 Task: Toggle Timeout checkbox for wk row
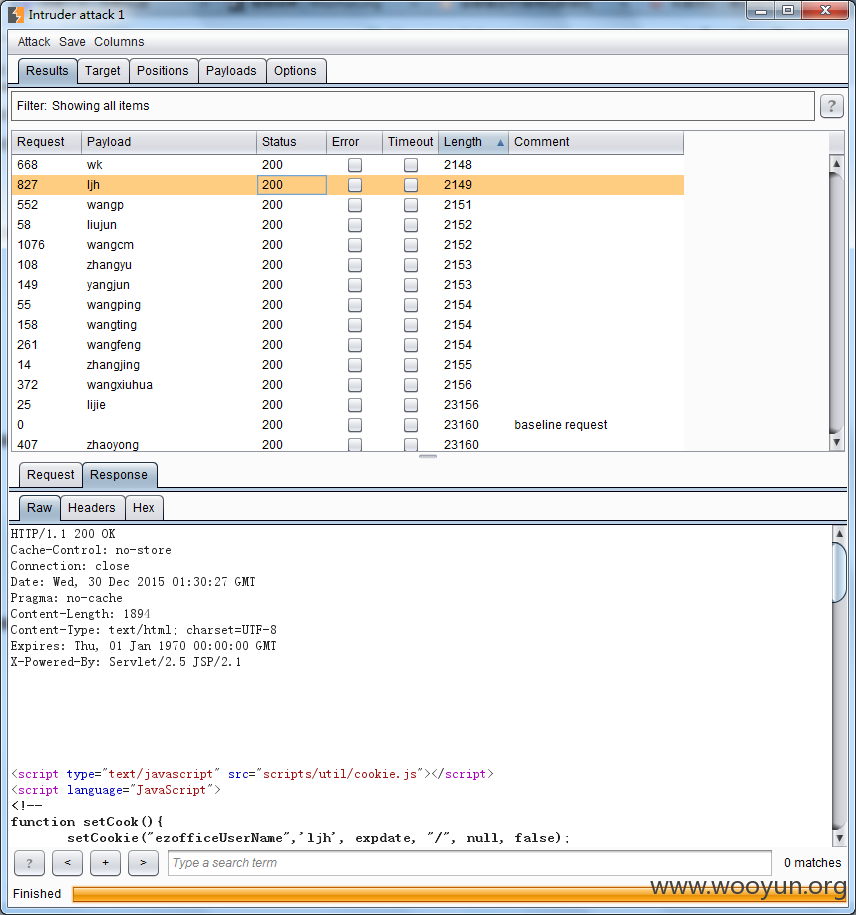point(411,165)
